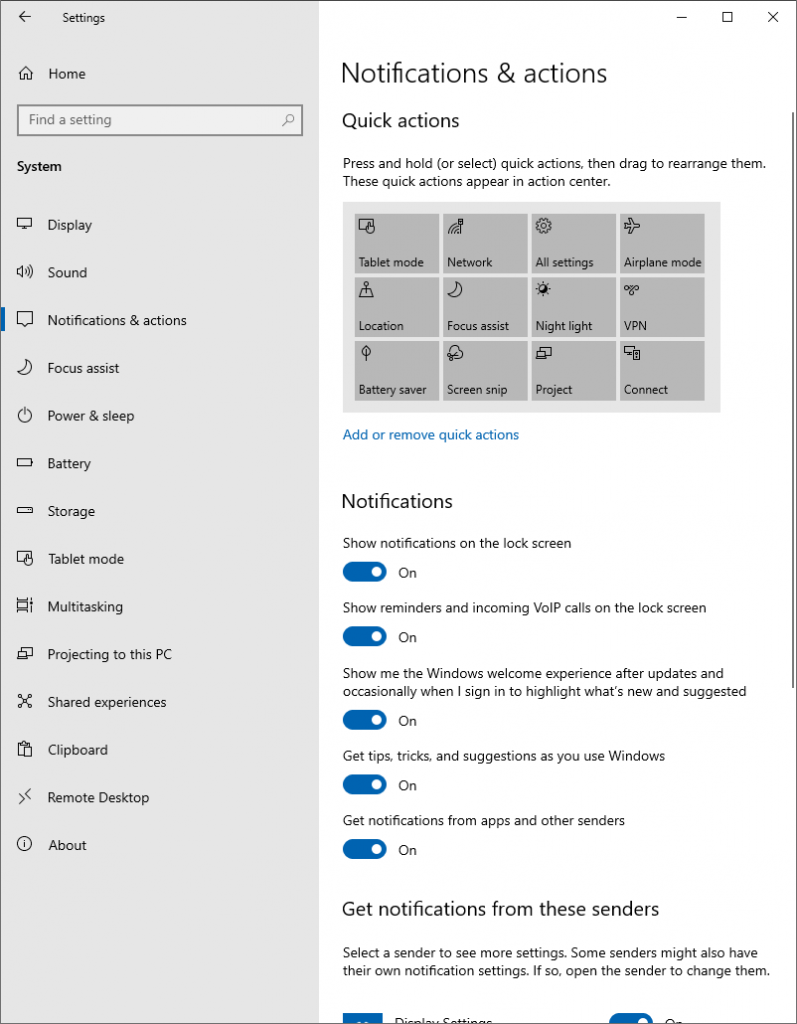Select the Screen snip quick action tile
Image resolution: width=797 pixels, height=1024 pixels.
click(x=485, y=370)
